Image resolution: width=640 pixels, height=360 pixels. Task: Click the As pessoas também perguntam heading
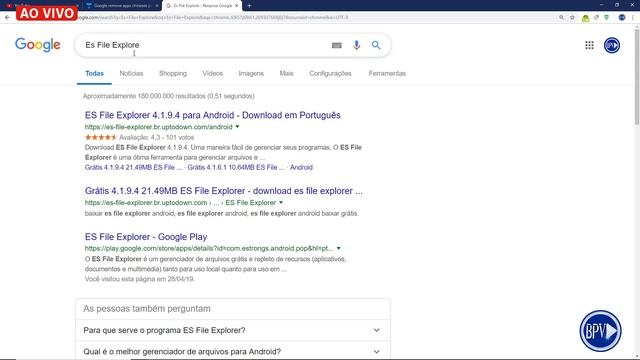tap(147, 309)
